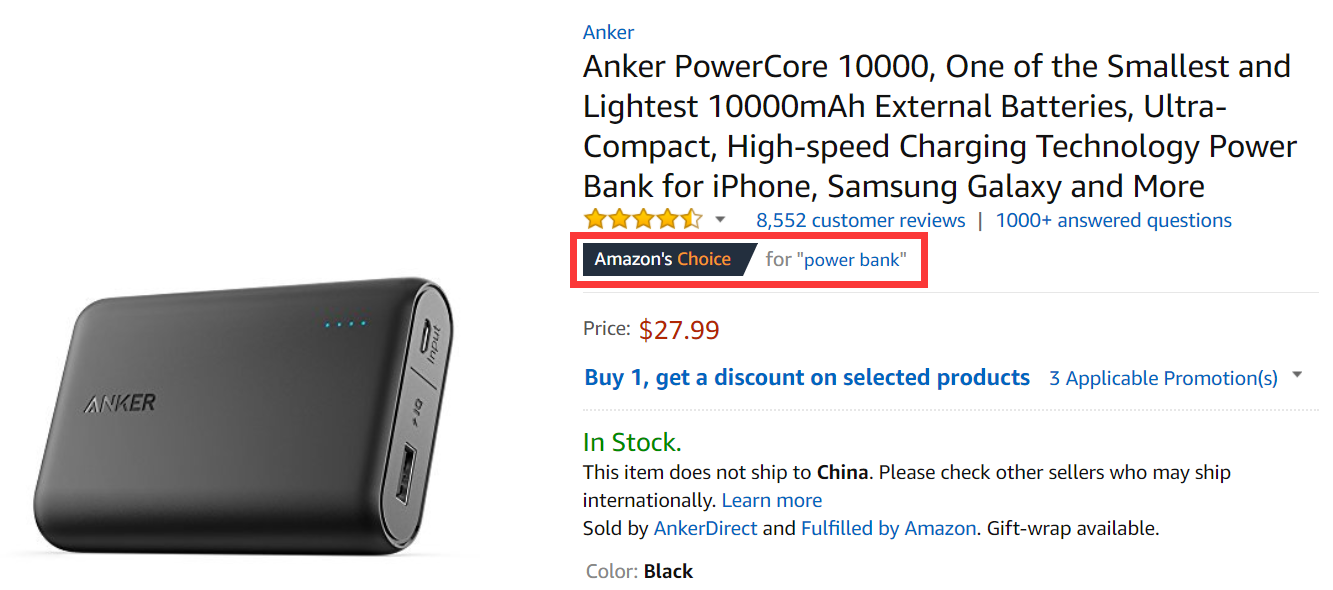Click the star rating icons
The width and height of the screenshot is (1333, 590).
[x=643, y=219]
